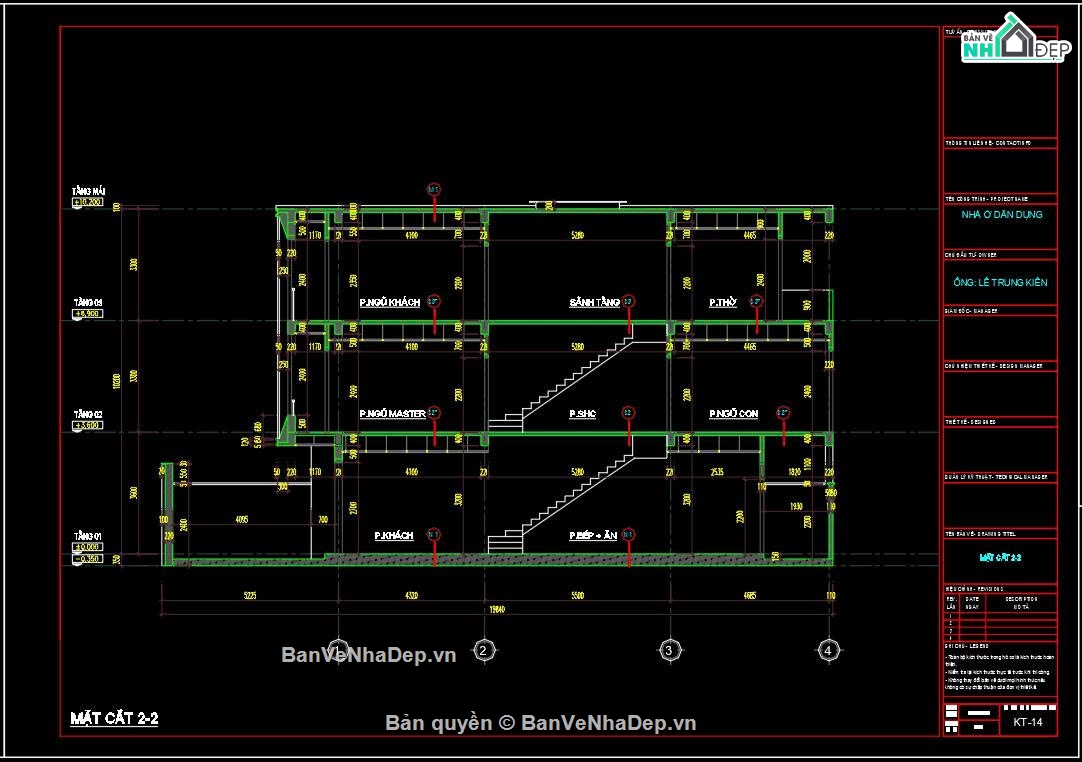Image resolution: width=1082 pixels, height=762 pixels.
Task: Select the P.BẾP + ĂN room label
Action: tap(593, 536)
